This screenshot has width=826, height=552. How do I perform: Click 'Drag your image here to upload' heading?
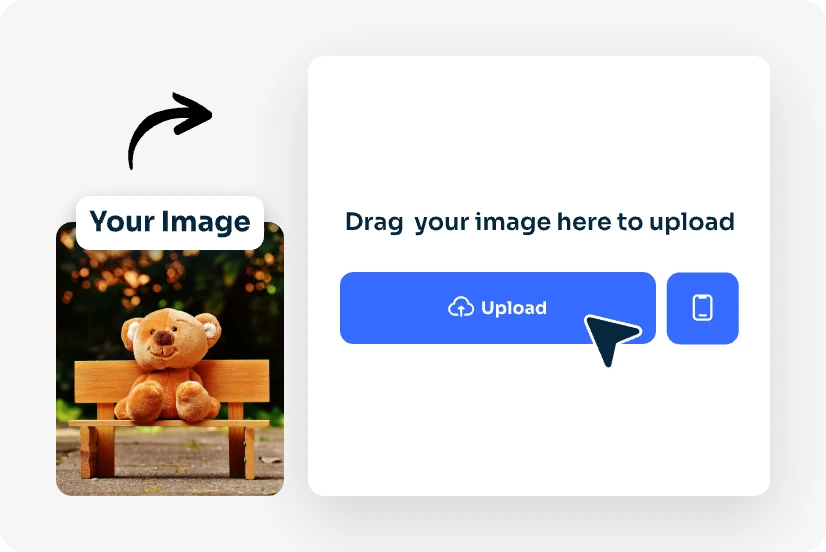[x=539, y=222]
